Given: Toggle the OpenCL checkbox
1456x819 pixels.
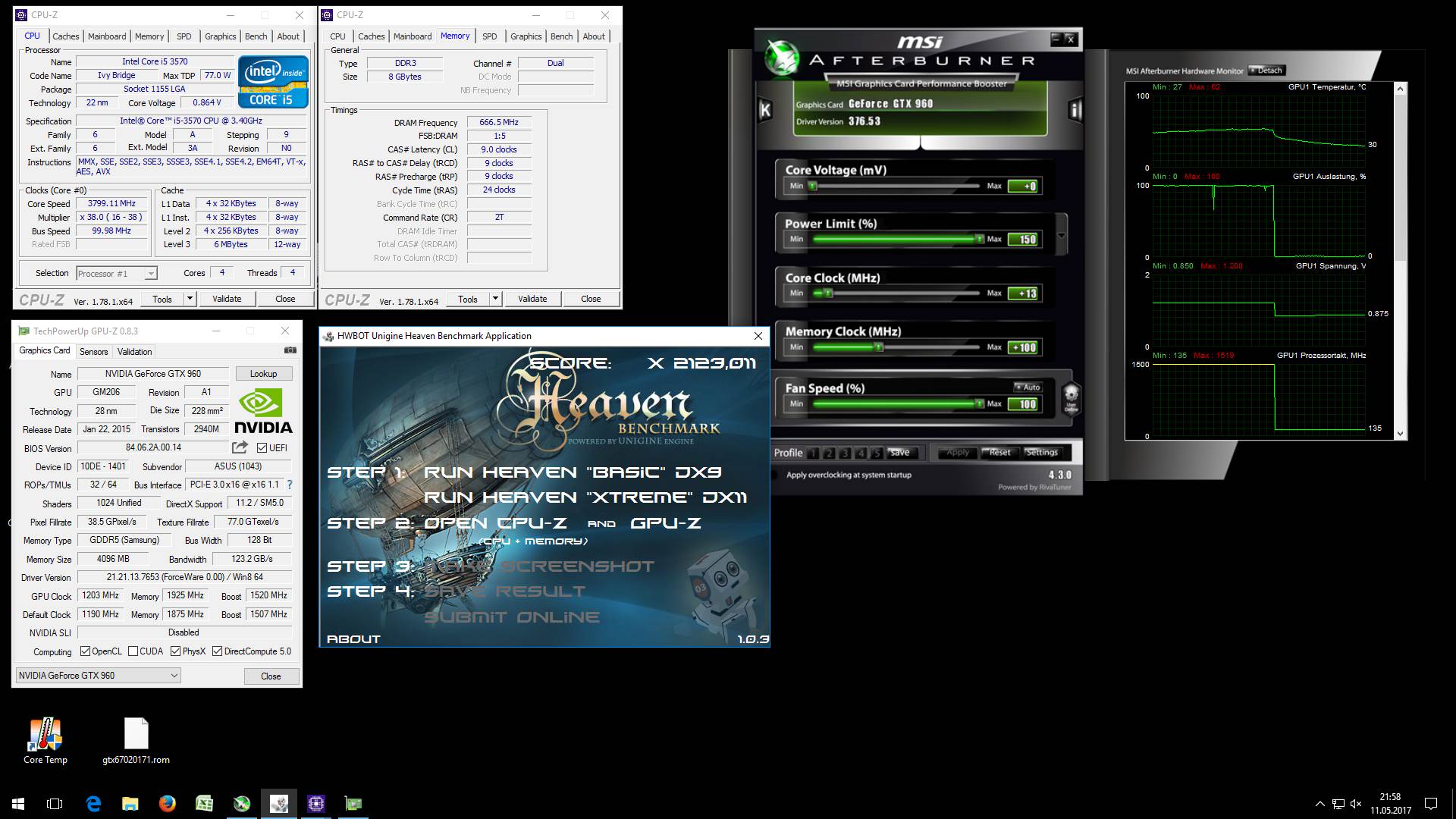Looking at the screenshot, I should point(86,651).
